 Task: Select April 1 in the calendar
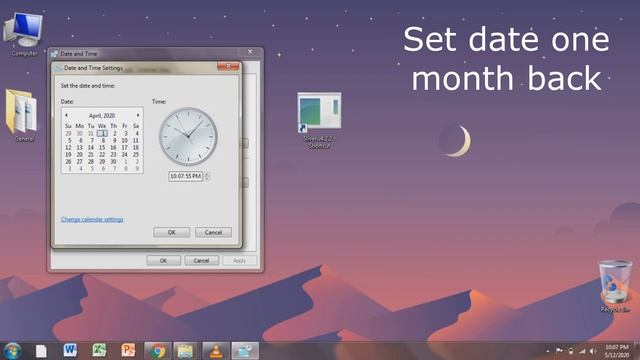pyautogui.click(x=103, y=133)
